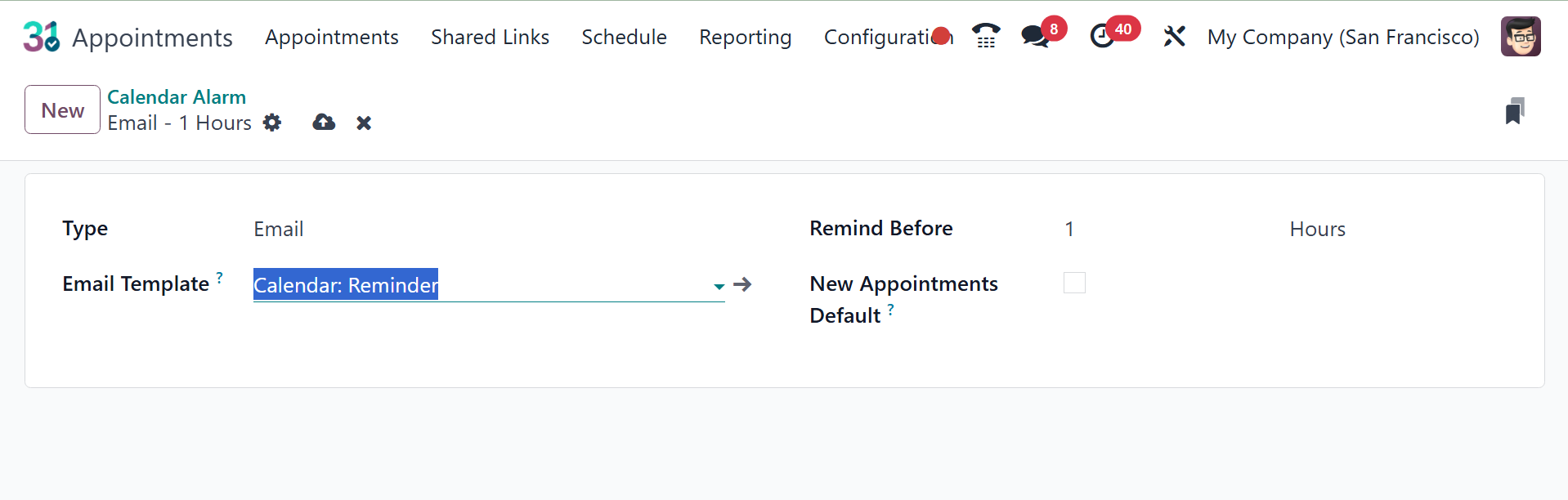This screenshot has height=500, width=1568.
Task: Open the Type field showing Email
Action: (279, 229)
